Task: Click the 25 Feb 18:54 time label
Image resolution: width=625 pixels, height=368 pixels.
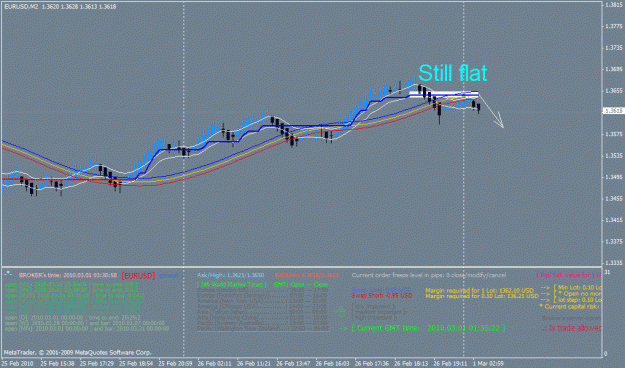Action: (x=136, y=364)
